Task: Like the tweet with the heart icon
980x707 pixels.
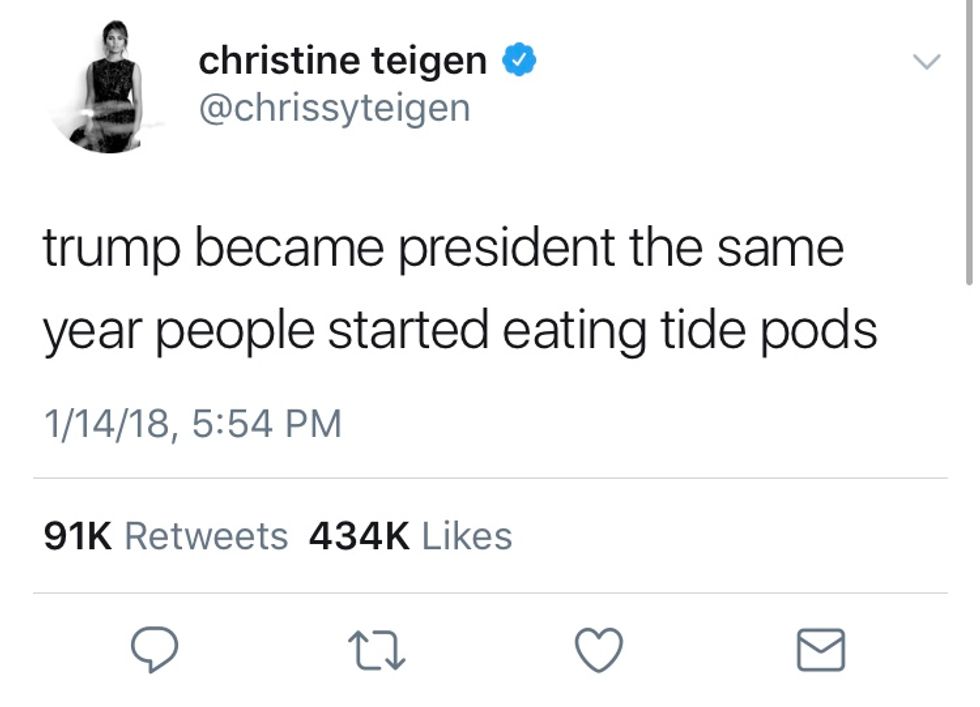Action: coord(600,651)
